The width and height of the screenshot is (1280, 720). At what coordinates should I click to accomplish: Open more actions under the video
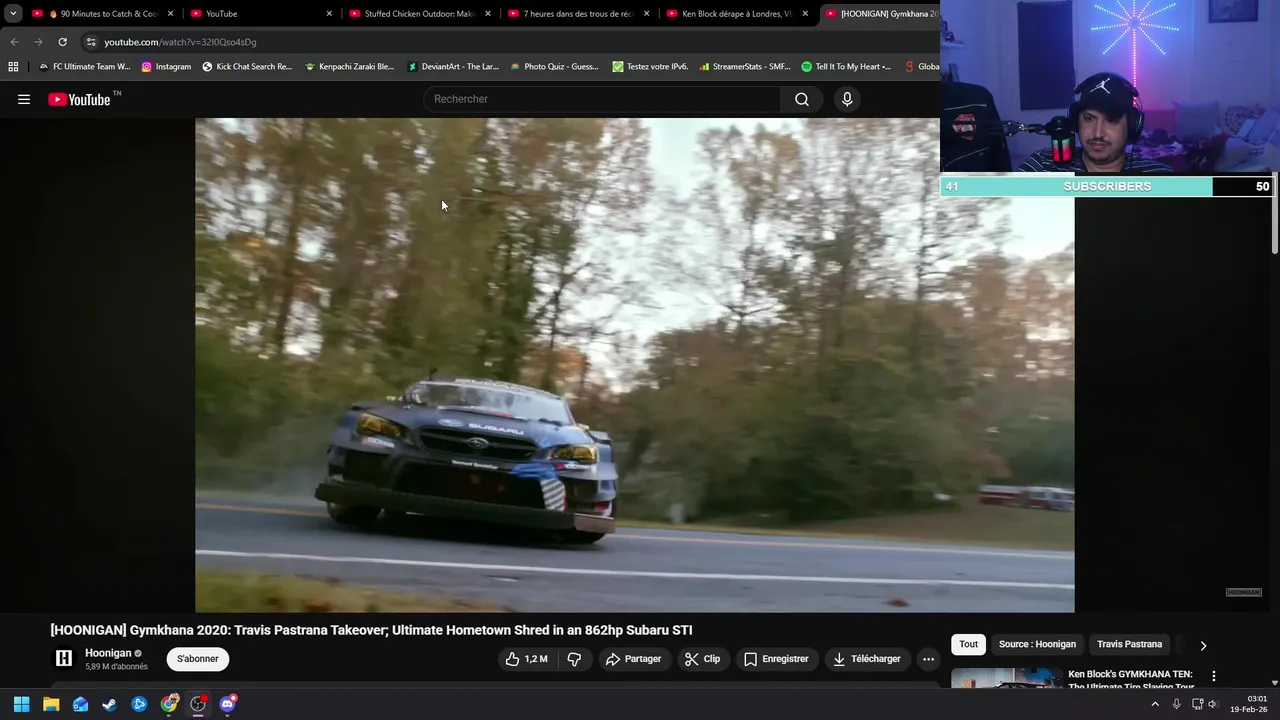point(928,659)
